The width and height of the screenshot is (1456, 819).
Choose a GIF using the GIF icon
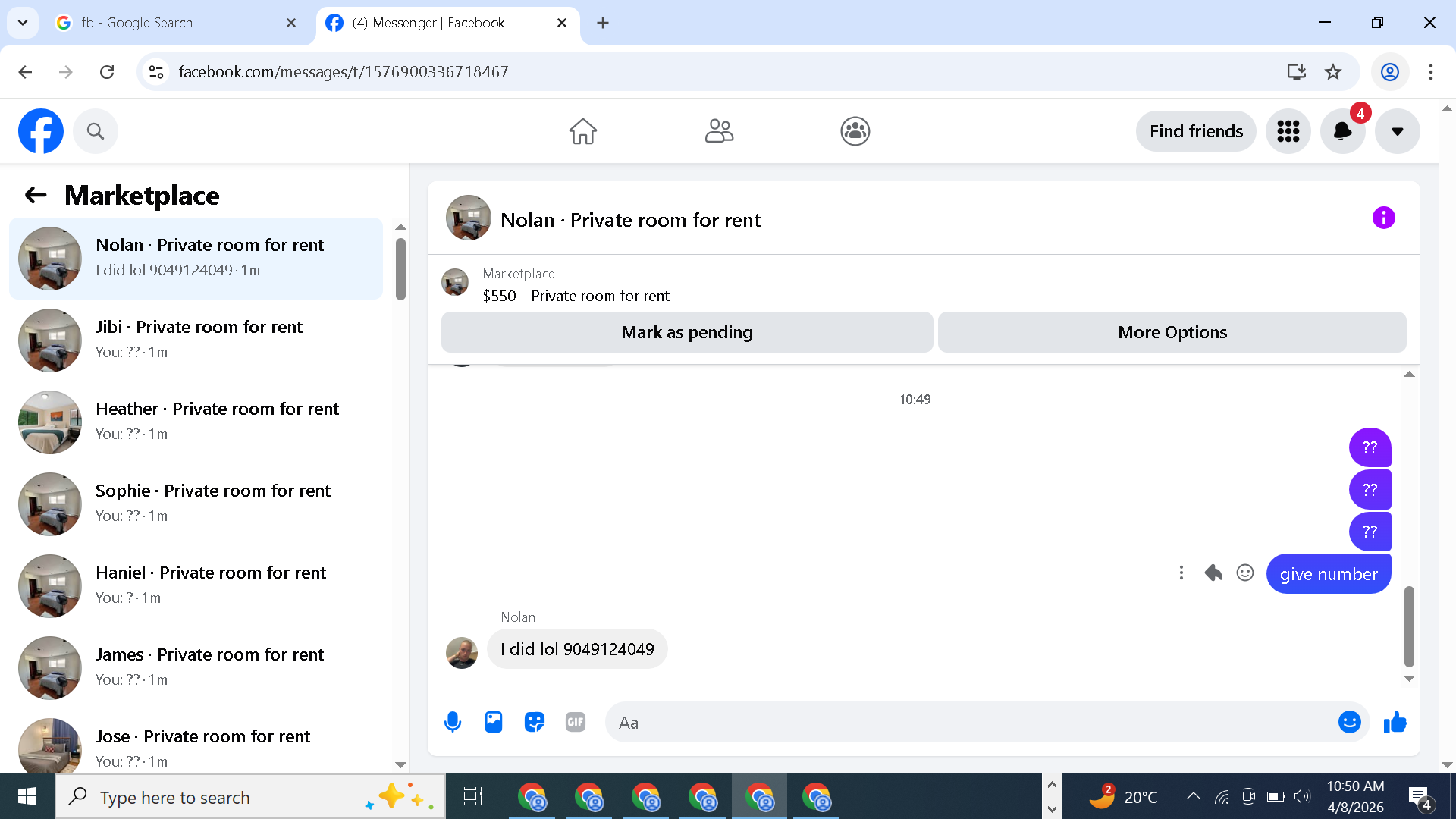coord(576,722)
